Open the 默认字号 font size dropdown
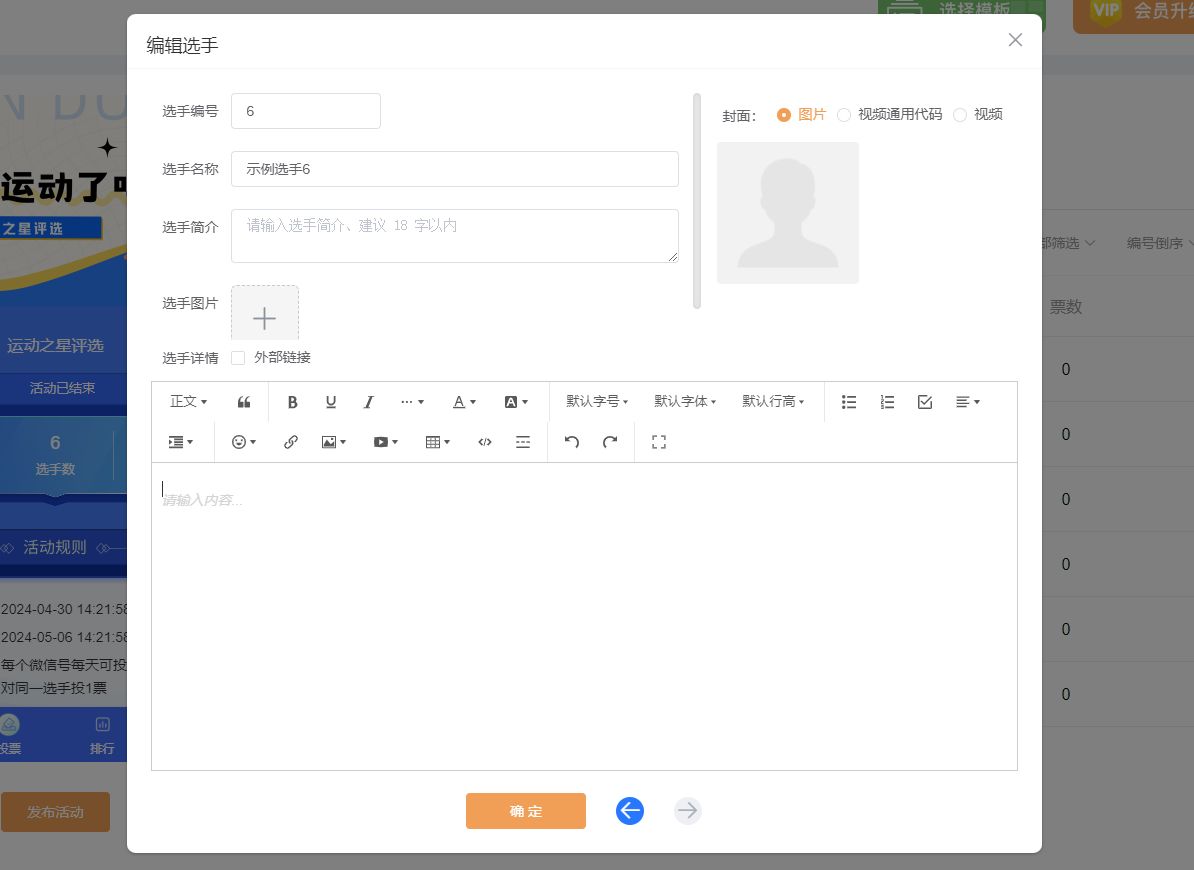Image resolution: width=1194 pixels, height=870 pixels. 597,402
